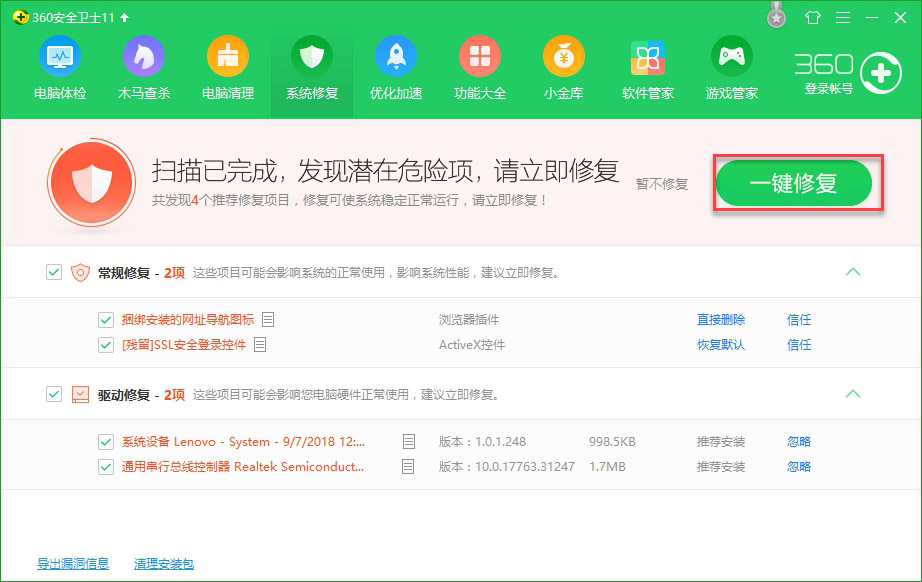This screenshot has height=582, width=922.
Task: Click the 一键修复 one-click repair button
Action: [794, 183]
